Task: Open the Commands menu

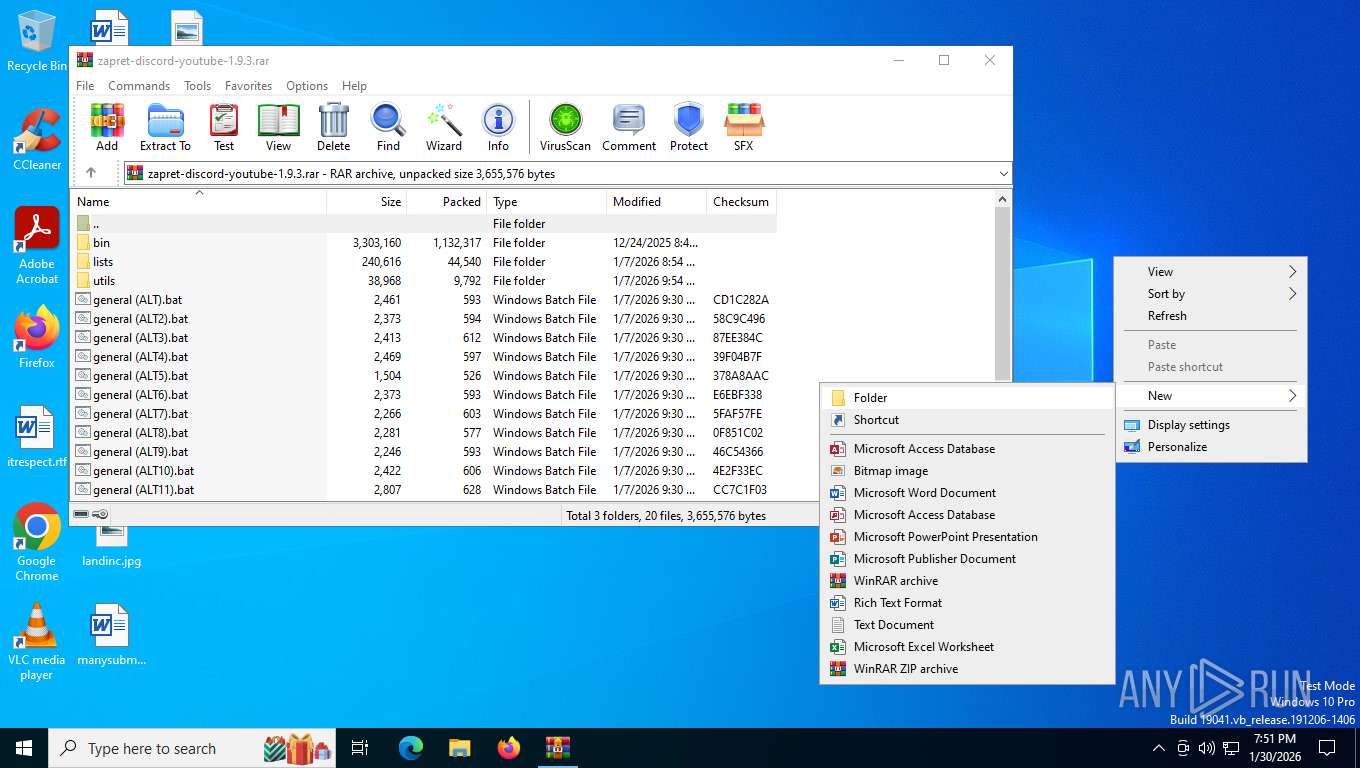Action: pos(139,86)
